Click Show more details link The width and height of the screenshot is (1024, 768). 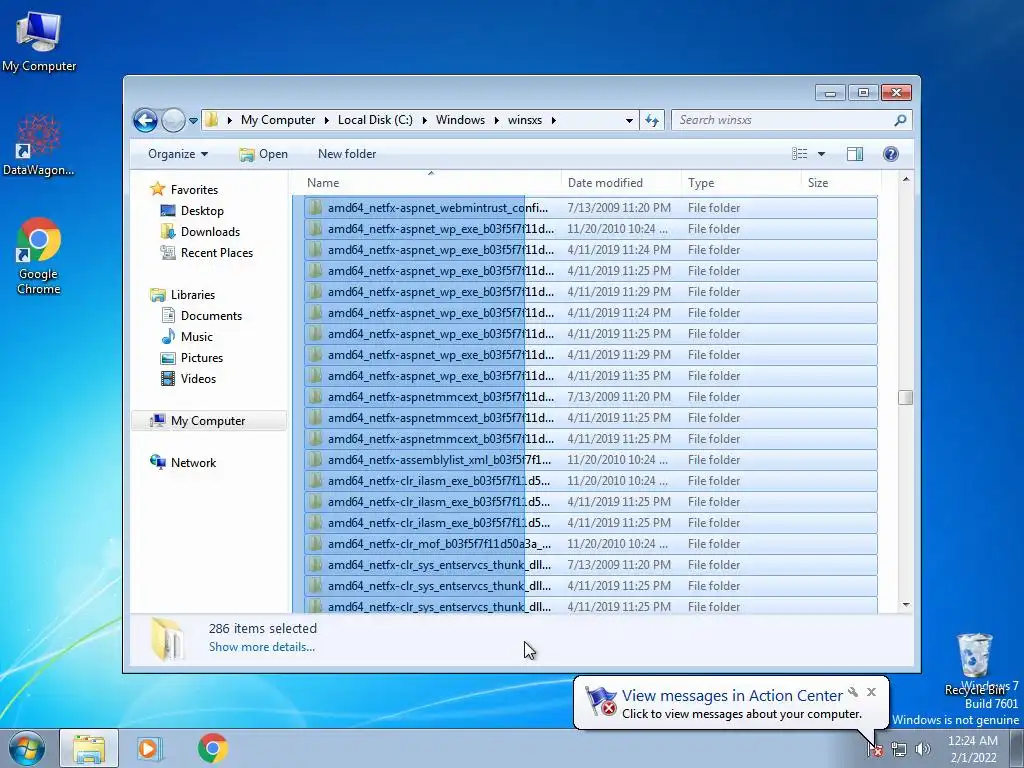(x=261, y=647)
